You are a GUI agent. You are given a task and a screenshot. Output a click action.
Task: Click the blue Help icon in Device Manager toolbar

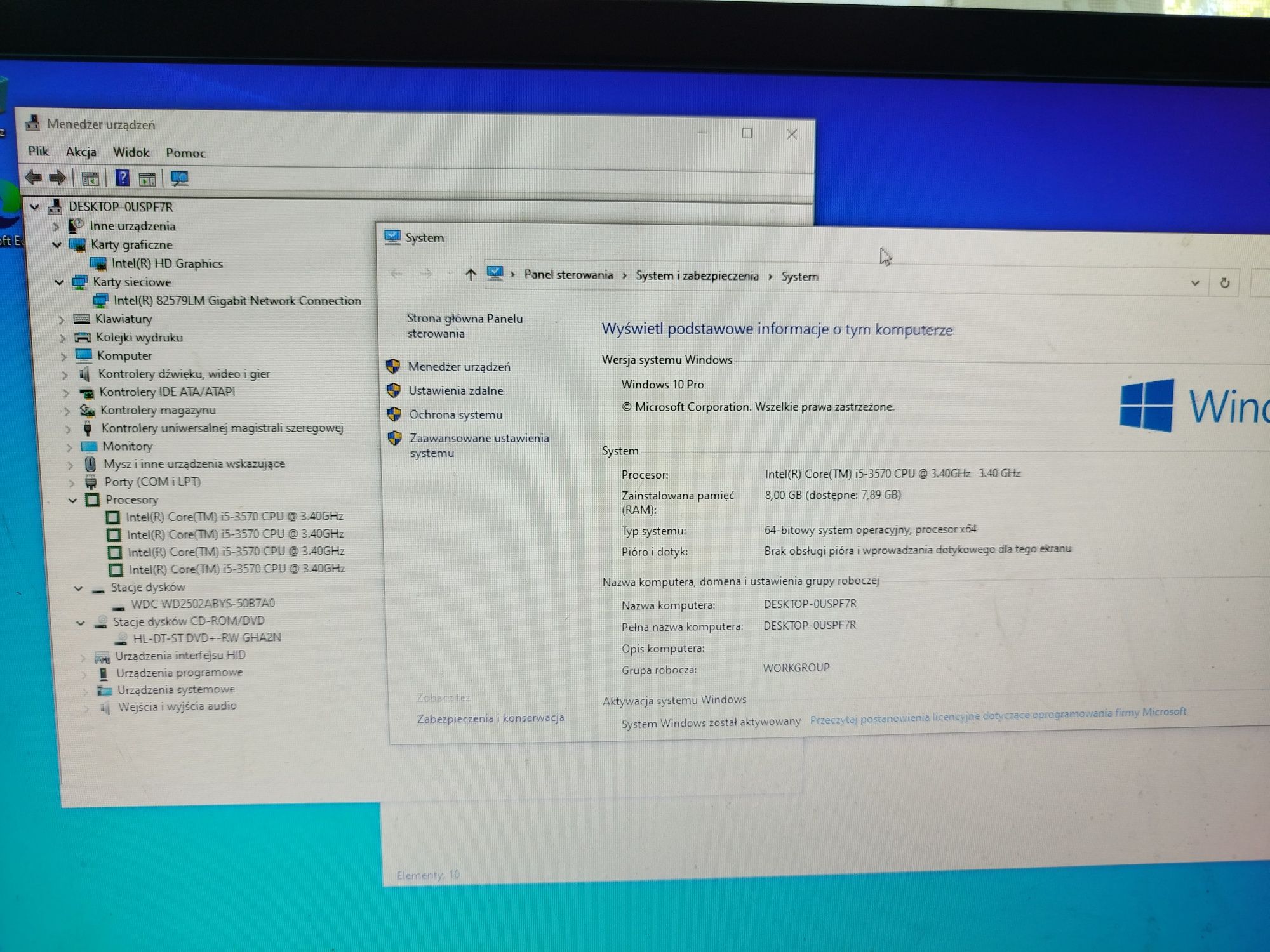(122, 178)
